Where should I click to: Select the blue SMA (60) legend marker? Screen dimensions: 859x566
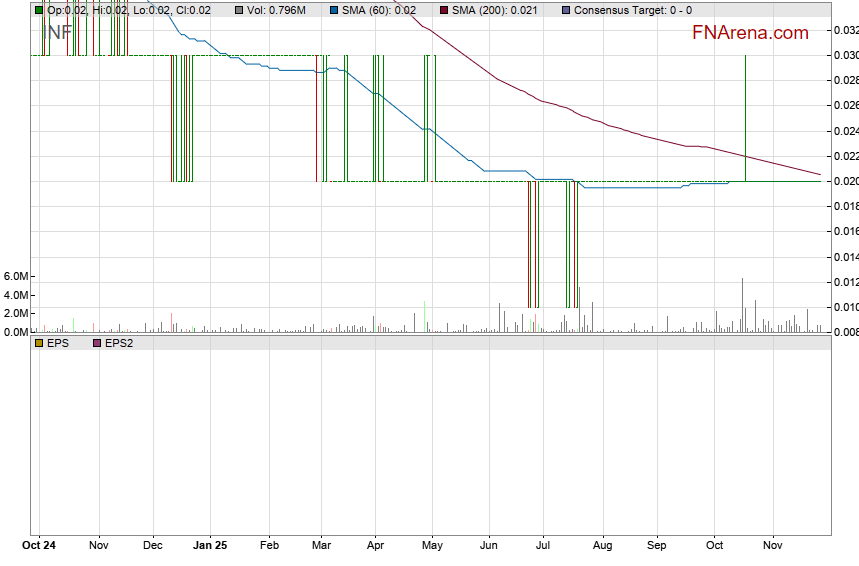point(333,10)
